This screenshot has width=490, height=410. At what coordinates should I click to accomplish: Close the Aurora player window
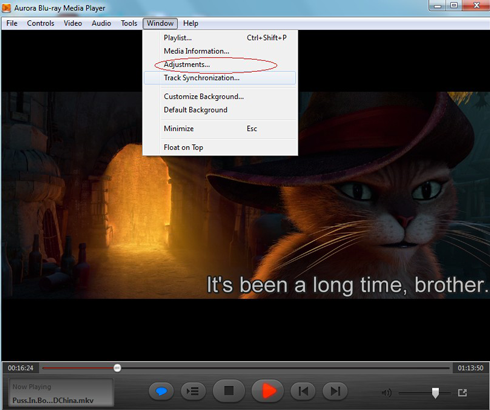(x=476, y=6)
